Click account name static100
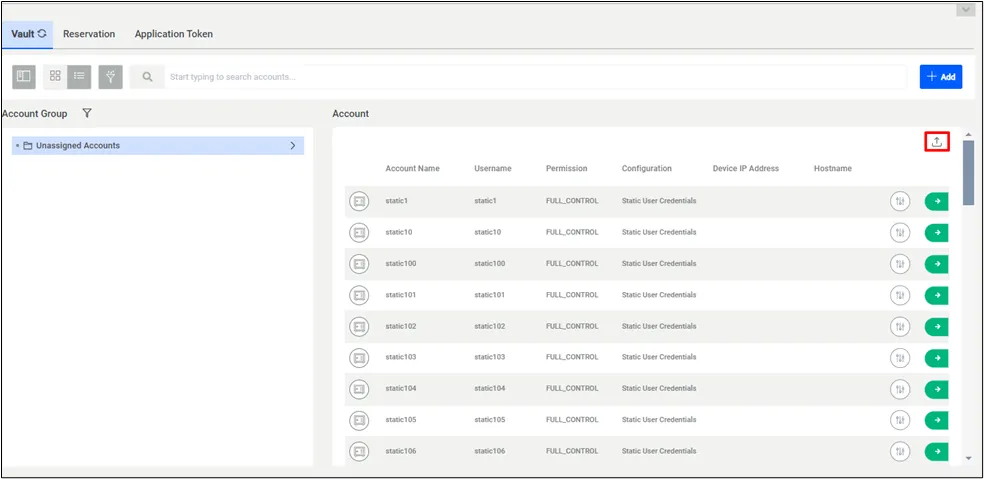This screenshot has width=984, height=479. point(400,264)
